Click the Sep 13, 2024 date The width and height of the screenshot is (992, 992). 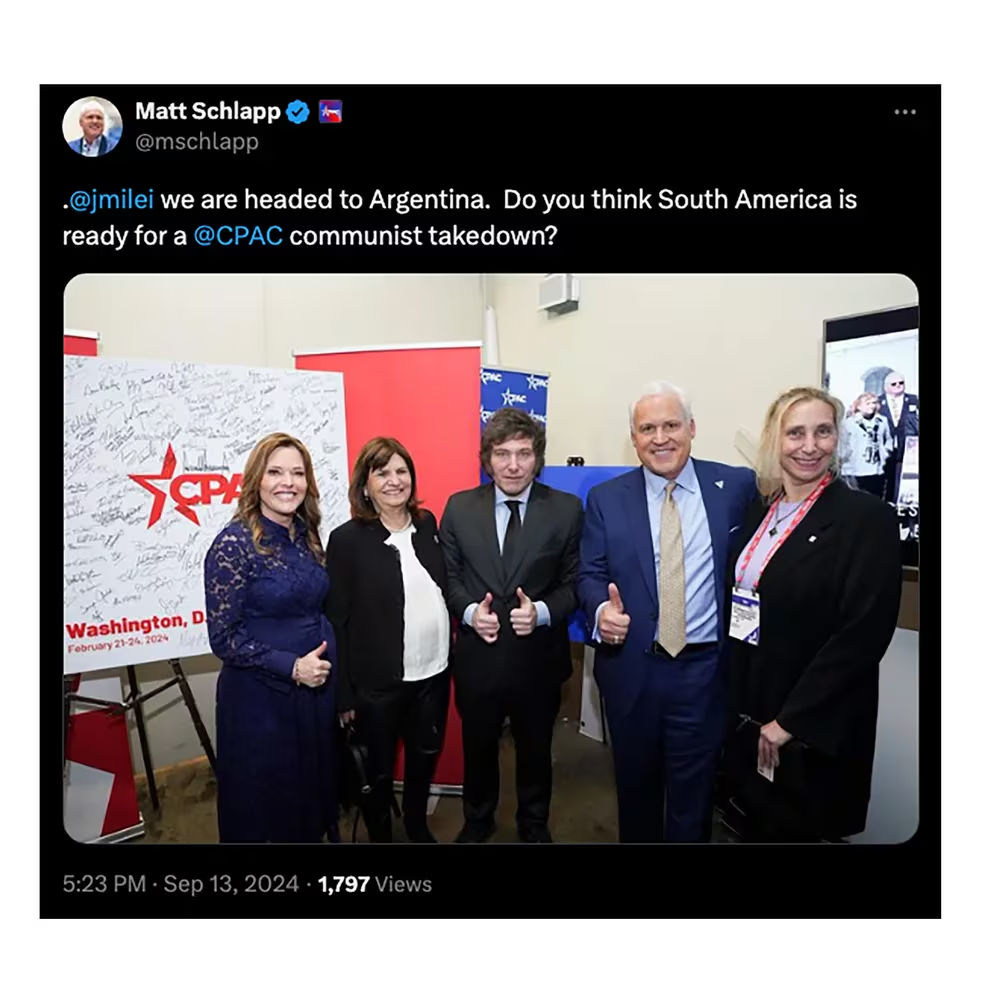tap(231, 884)
